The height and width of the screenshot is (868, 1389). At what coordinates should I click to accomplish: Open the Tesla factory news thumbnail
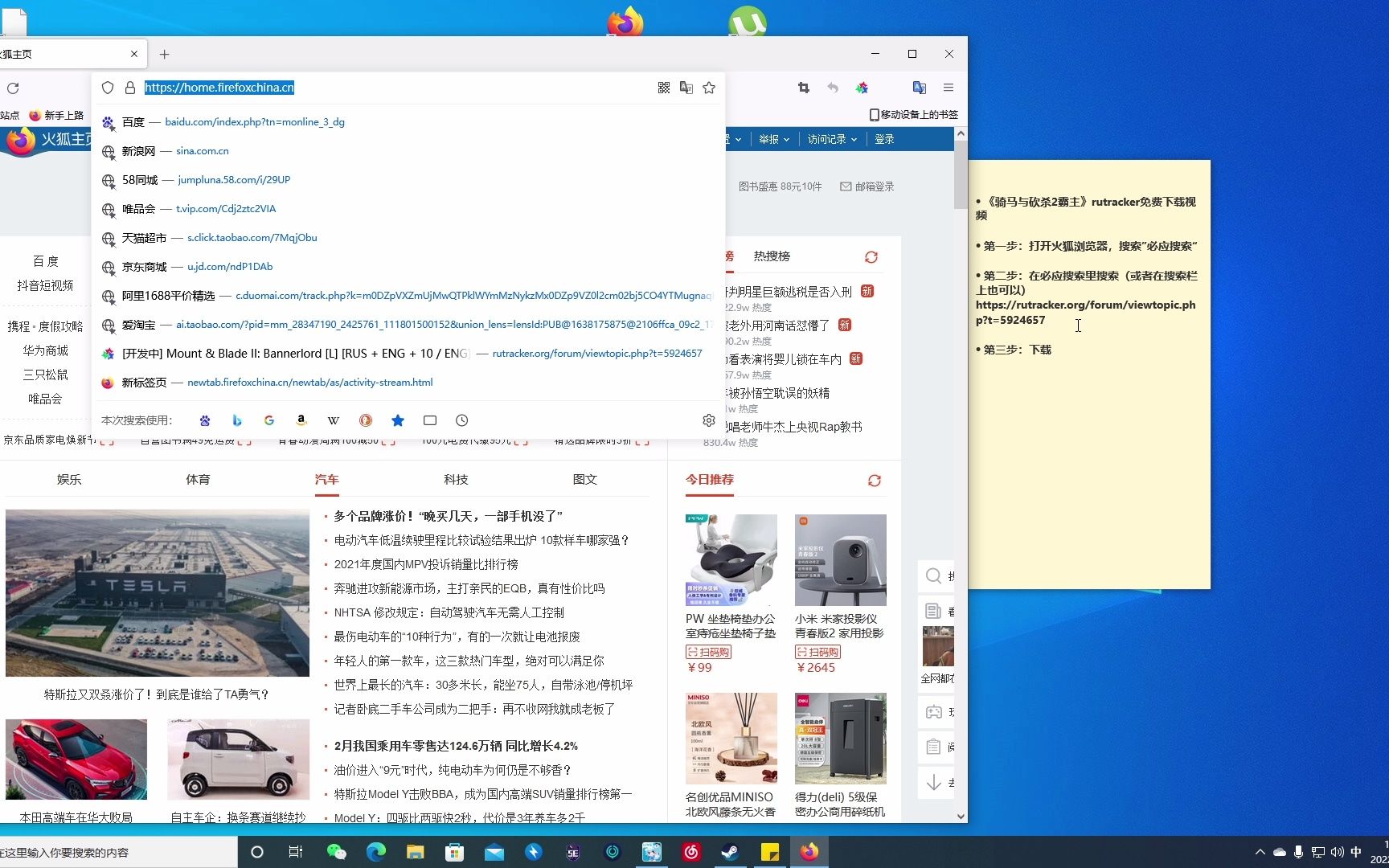point(158,593)
